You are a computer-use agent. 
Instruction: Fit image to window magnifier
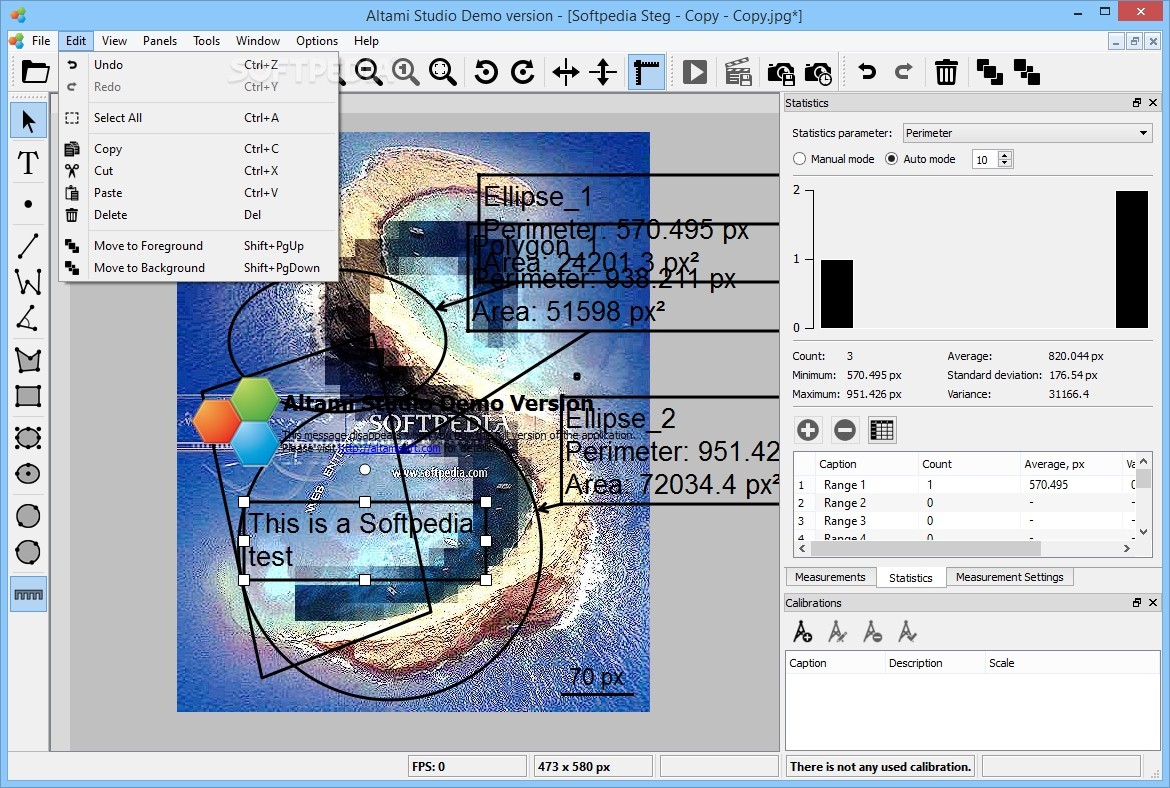point(442,72)
